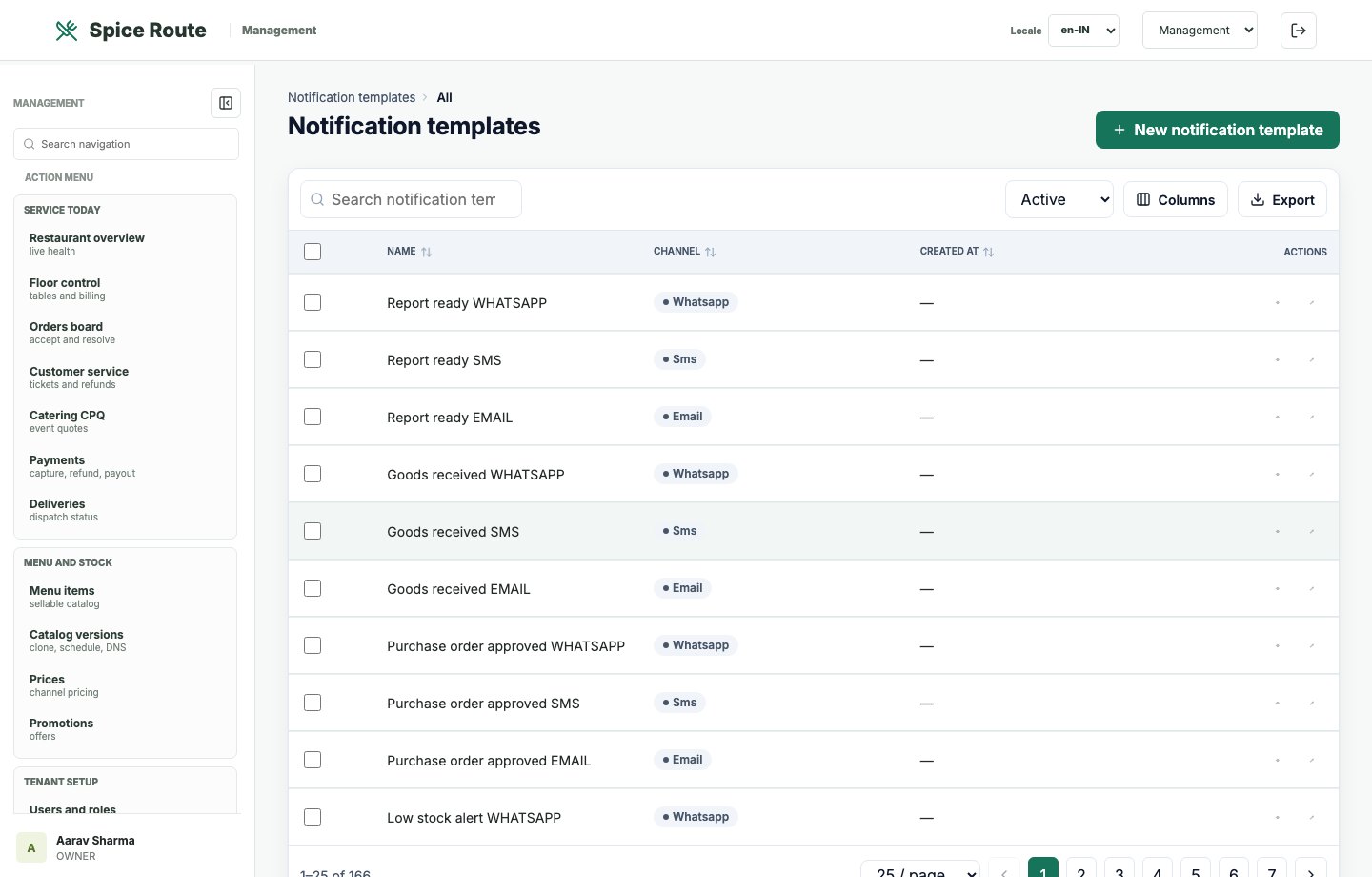The width and height of the screenshot is (1372, 877).
Task: Open Floor control in sidebar
Action: click(x=125, y=289)
